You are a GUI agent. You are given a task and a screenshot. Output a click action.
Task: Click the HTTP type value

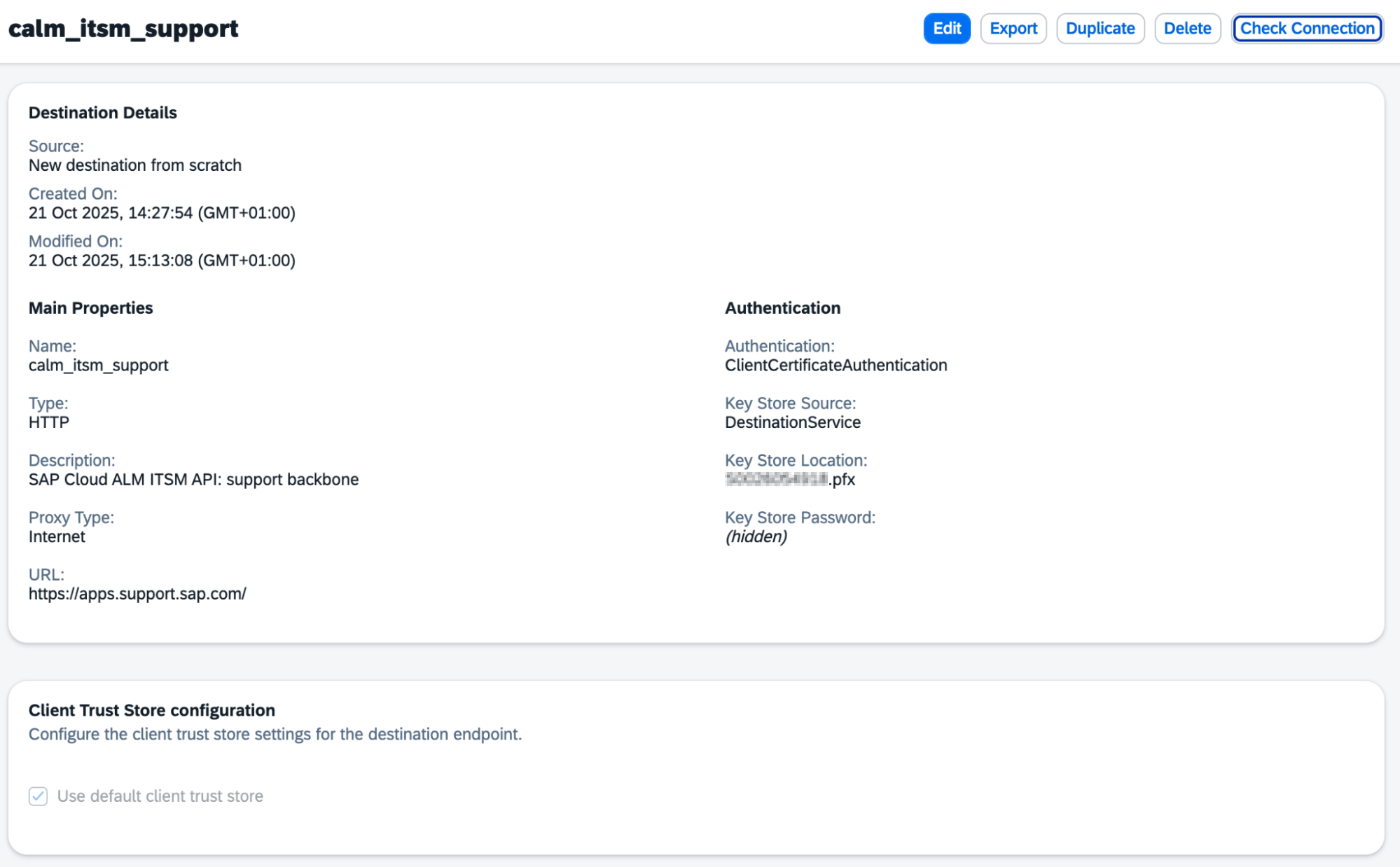49,423
